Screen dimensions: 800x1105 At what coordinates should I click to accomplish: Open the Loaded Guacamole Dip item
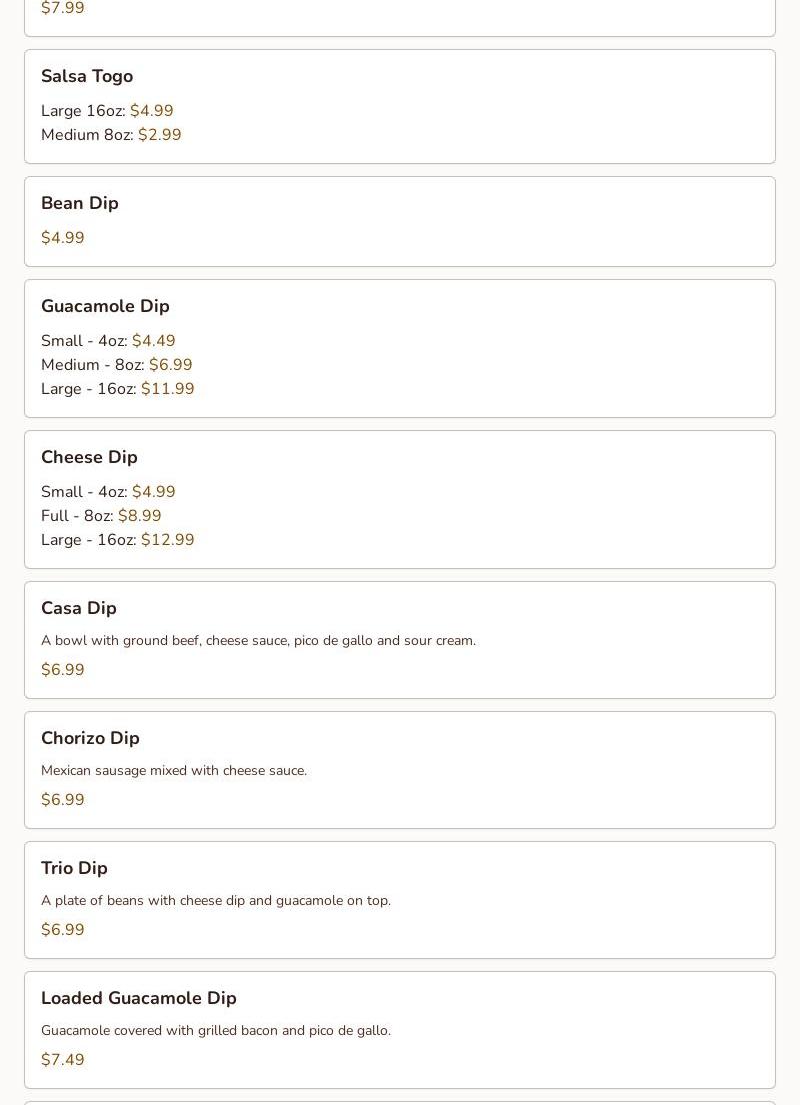tap(139, 998)
